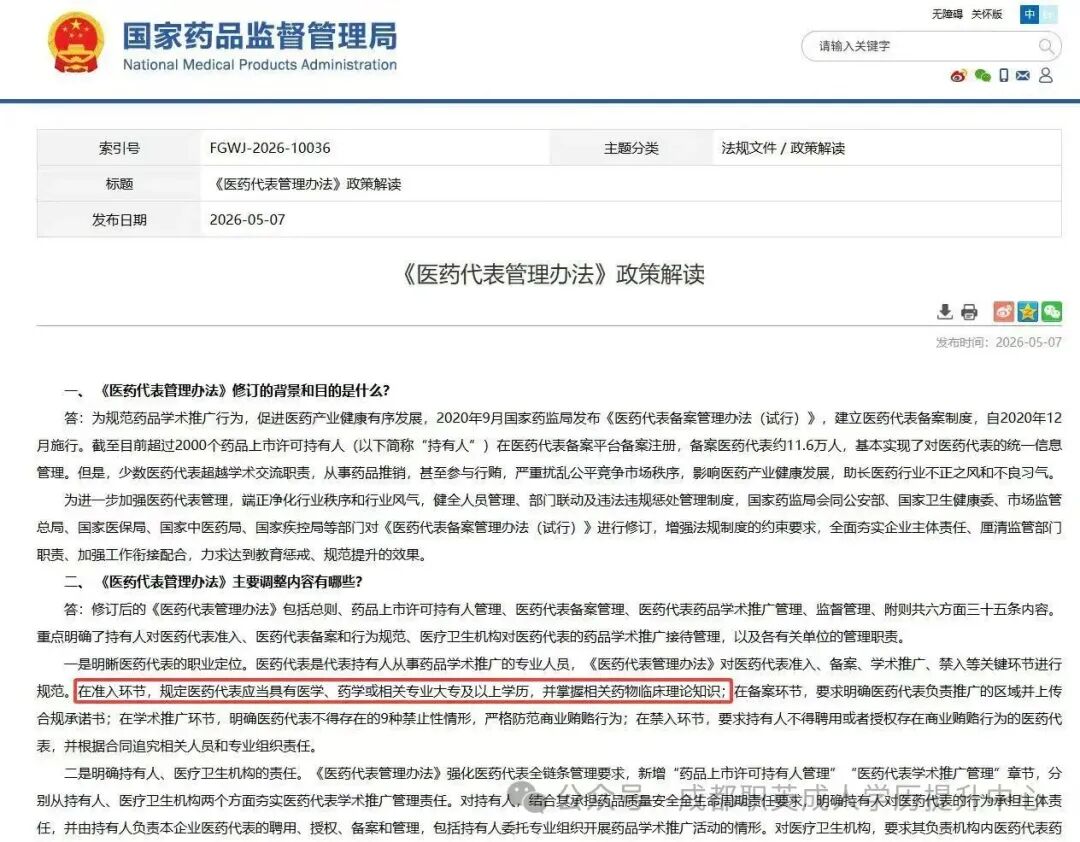This screenshot has height=842, width=1080.
Task: Switch language to 中 (Chinese)
Action: 1029,14
